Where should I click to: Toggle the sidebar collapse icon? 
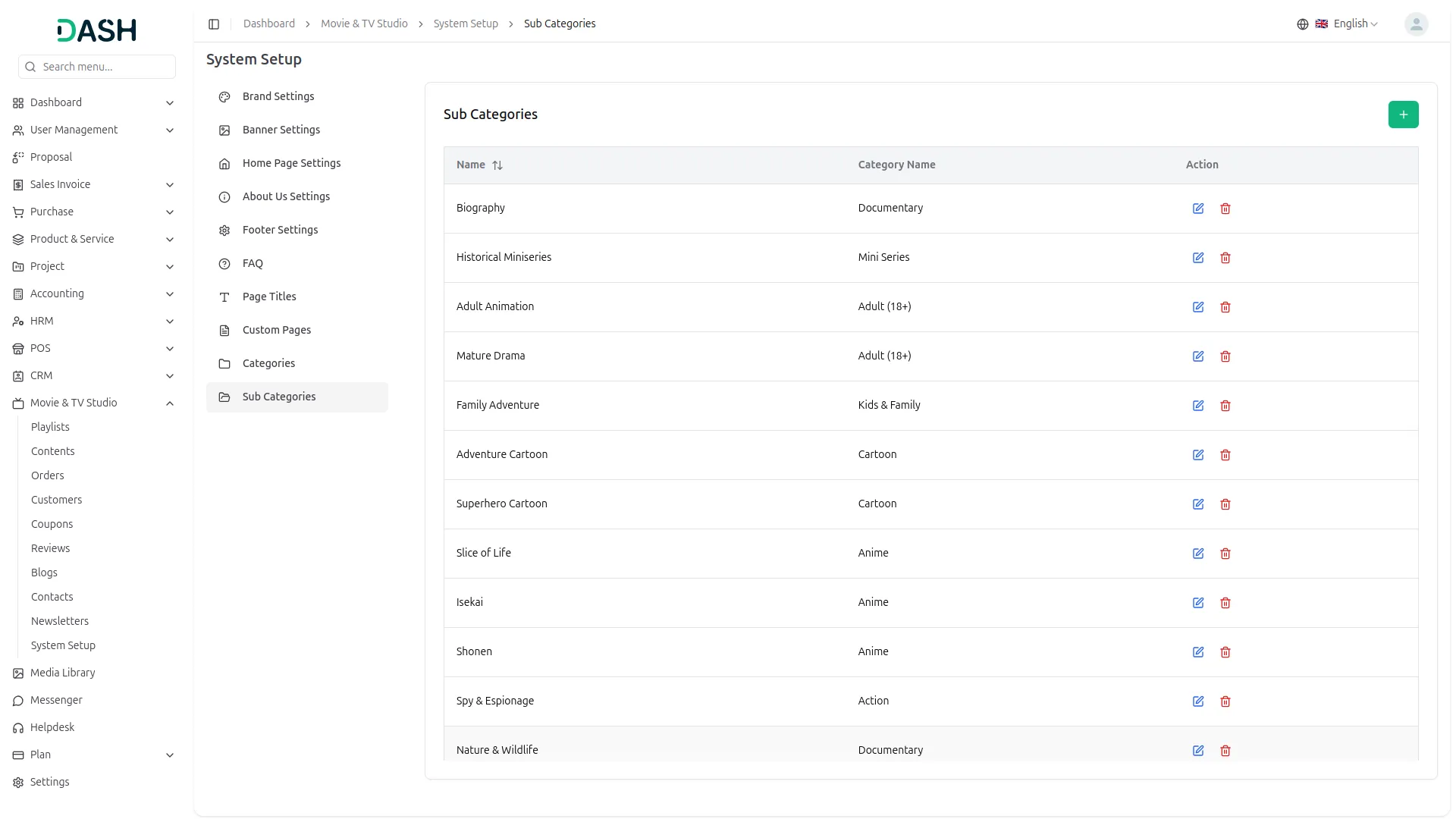[x=214, y=24]
